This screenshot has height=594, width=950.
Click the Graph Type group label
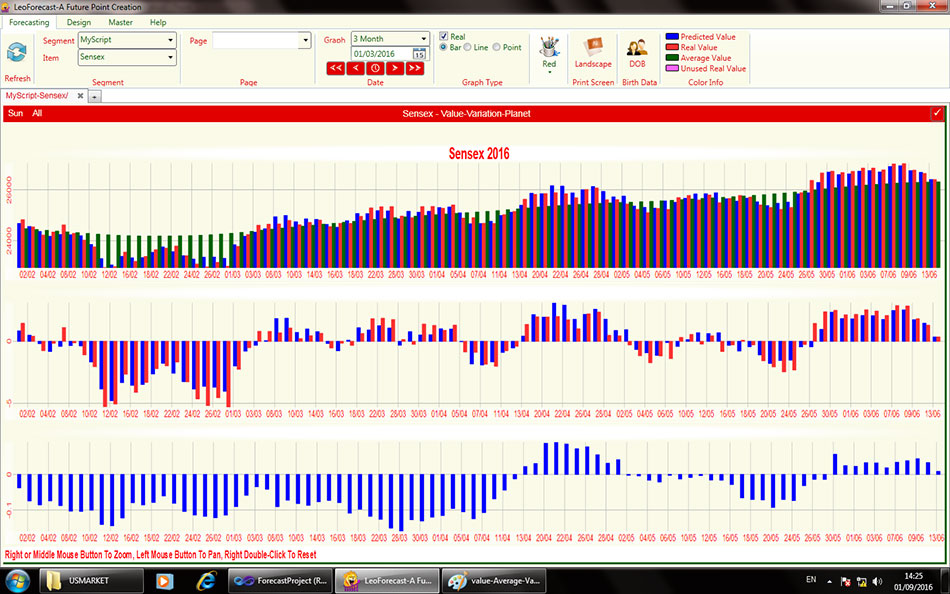(x=482, y=82)
